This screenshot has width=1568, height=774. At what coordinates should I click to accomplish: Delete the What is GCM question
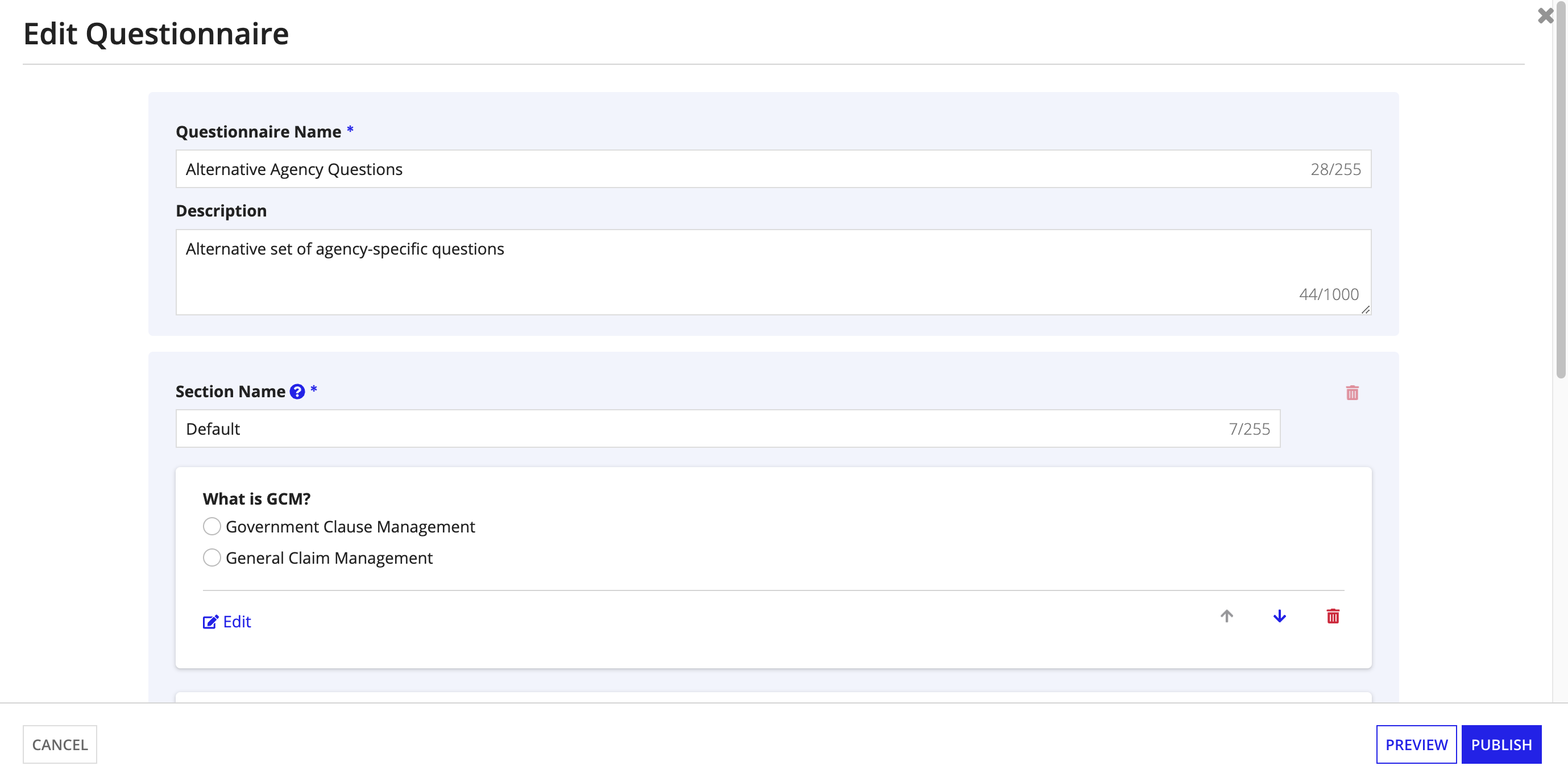tap(1333, 616)
